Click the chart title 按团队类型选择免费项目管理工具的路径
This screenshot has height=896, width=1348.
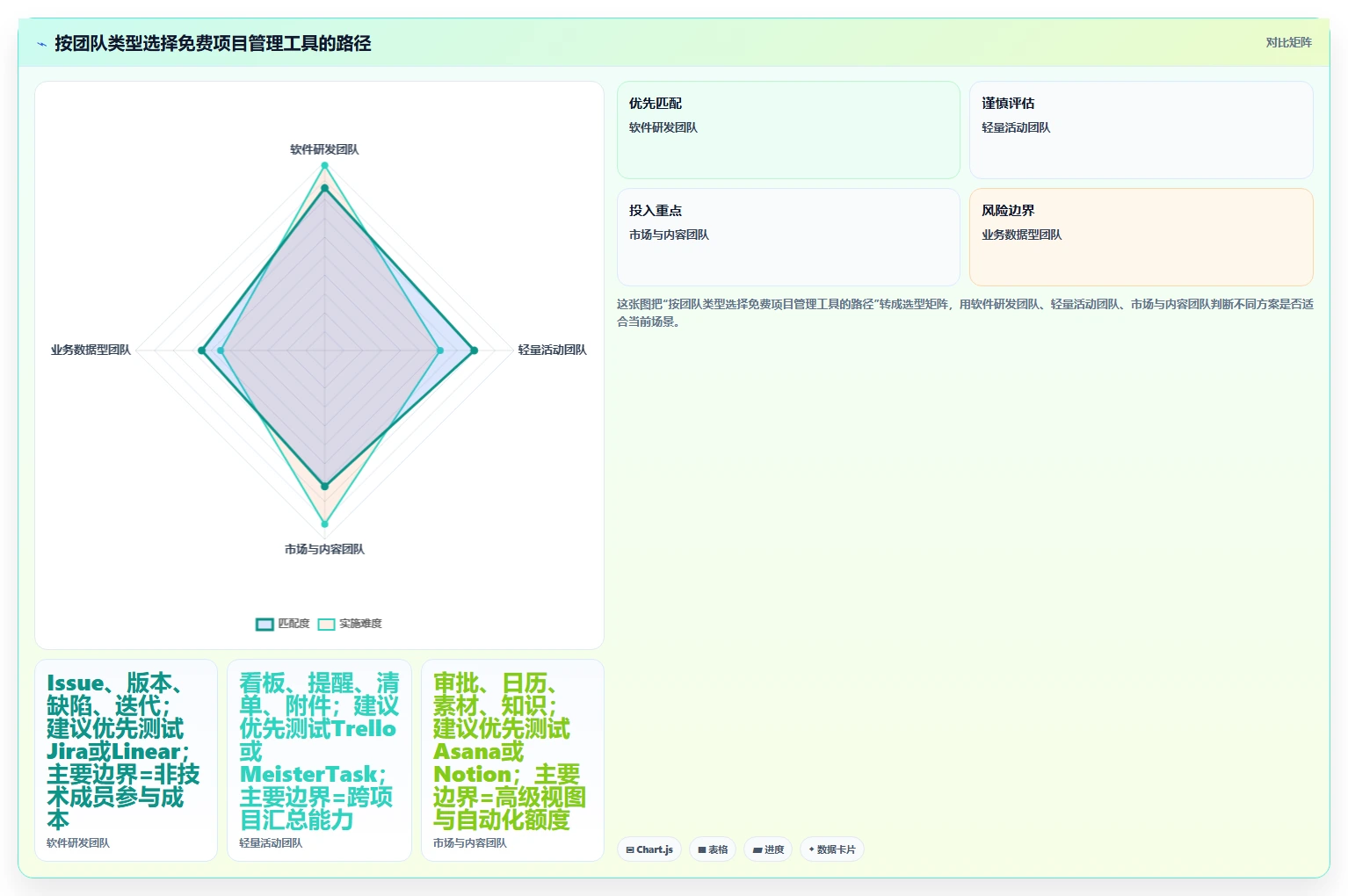click(213, 43)
